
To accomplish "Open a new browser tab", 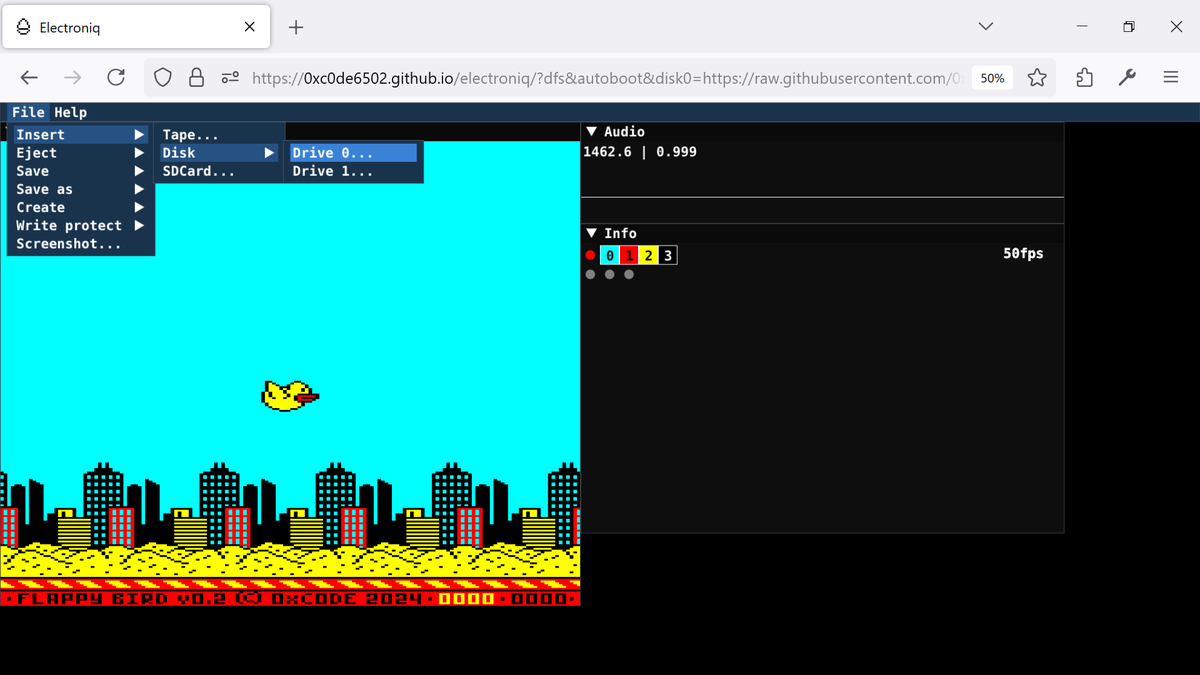I will click(295, 28).
